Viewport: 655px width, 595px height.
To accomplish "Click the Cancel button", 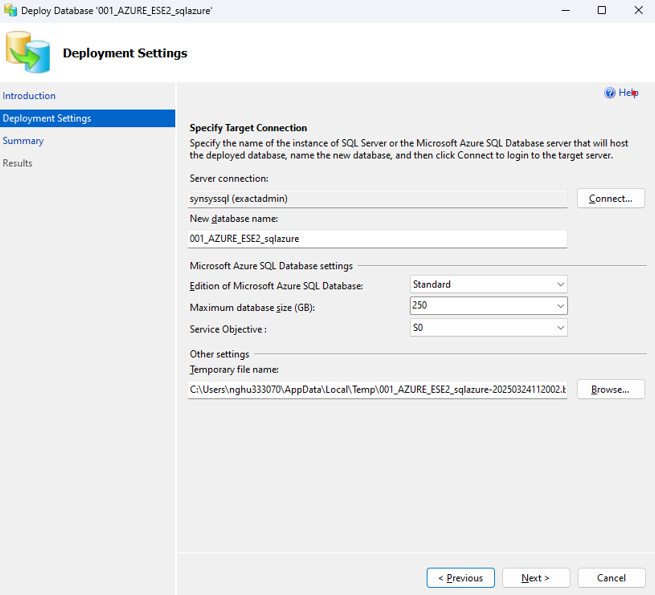I will (x=612, y=578).
